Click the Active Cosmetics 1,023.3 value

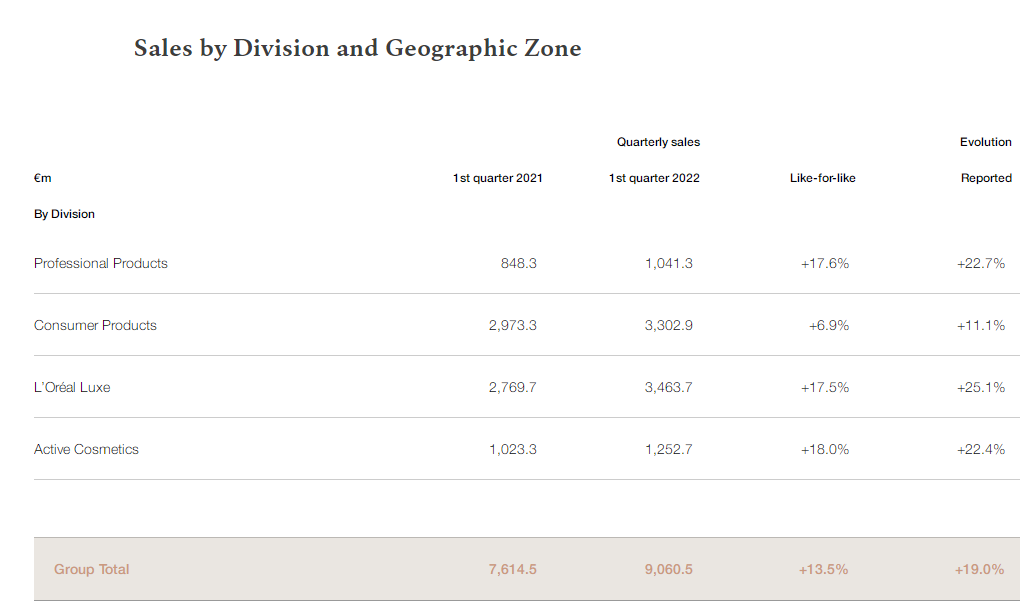512,449
